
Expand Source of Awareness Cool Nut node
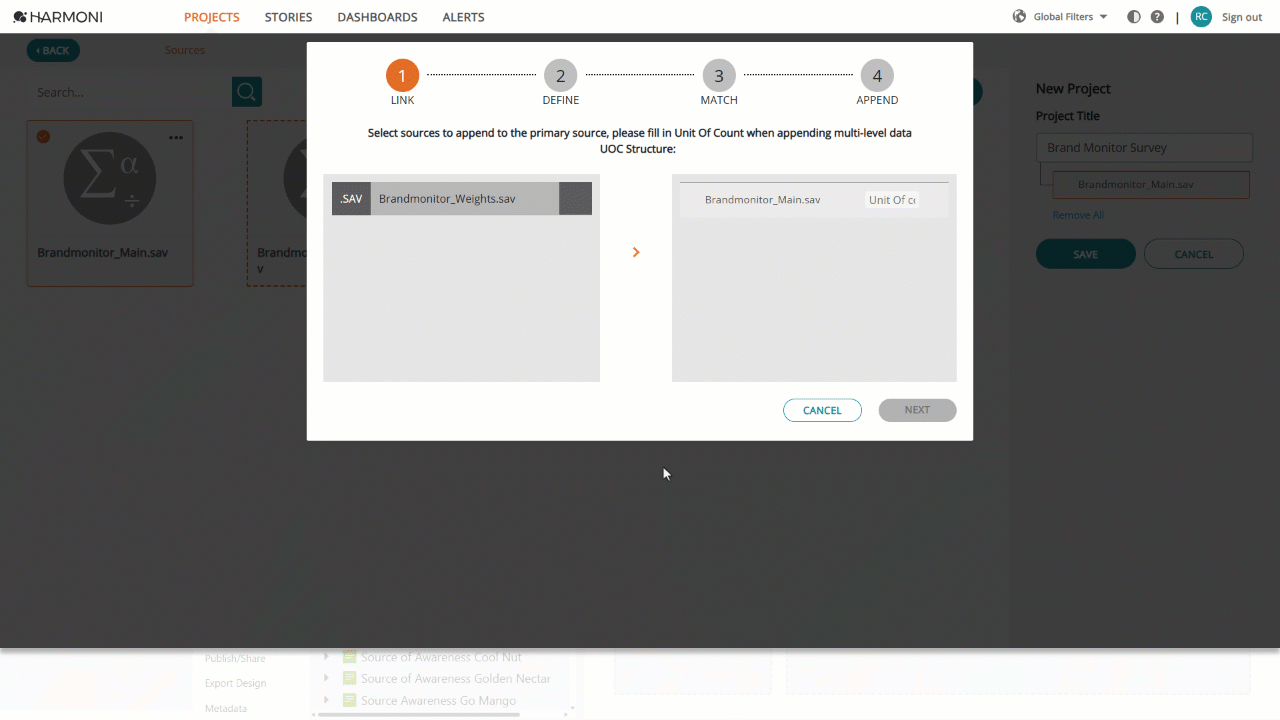326,657
